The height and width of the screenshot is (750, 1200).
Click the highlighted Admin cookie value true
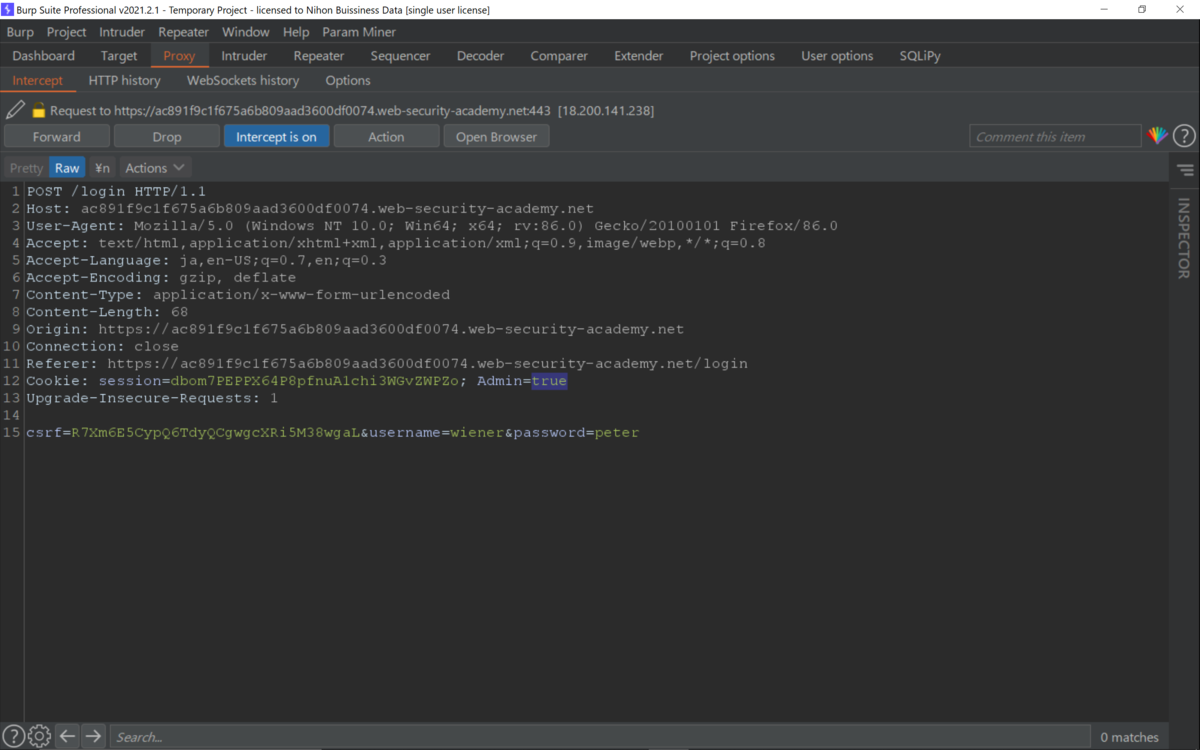point(549,381)
